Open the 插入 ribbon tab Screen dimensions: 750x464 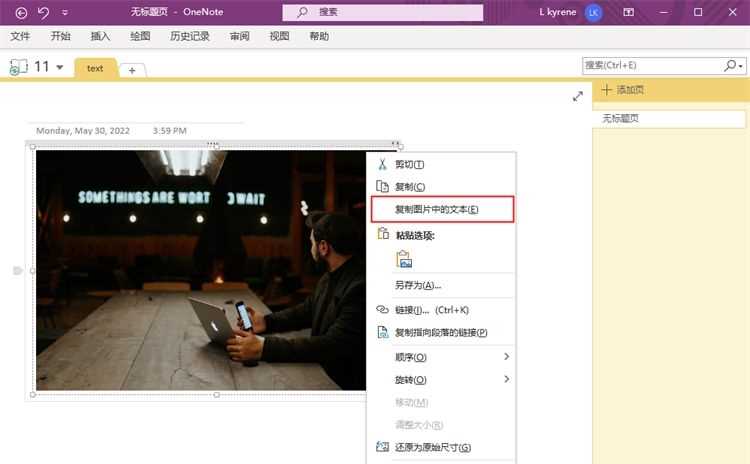[100, 36]
